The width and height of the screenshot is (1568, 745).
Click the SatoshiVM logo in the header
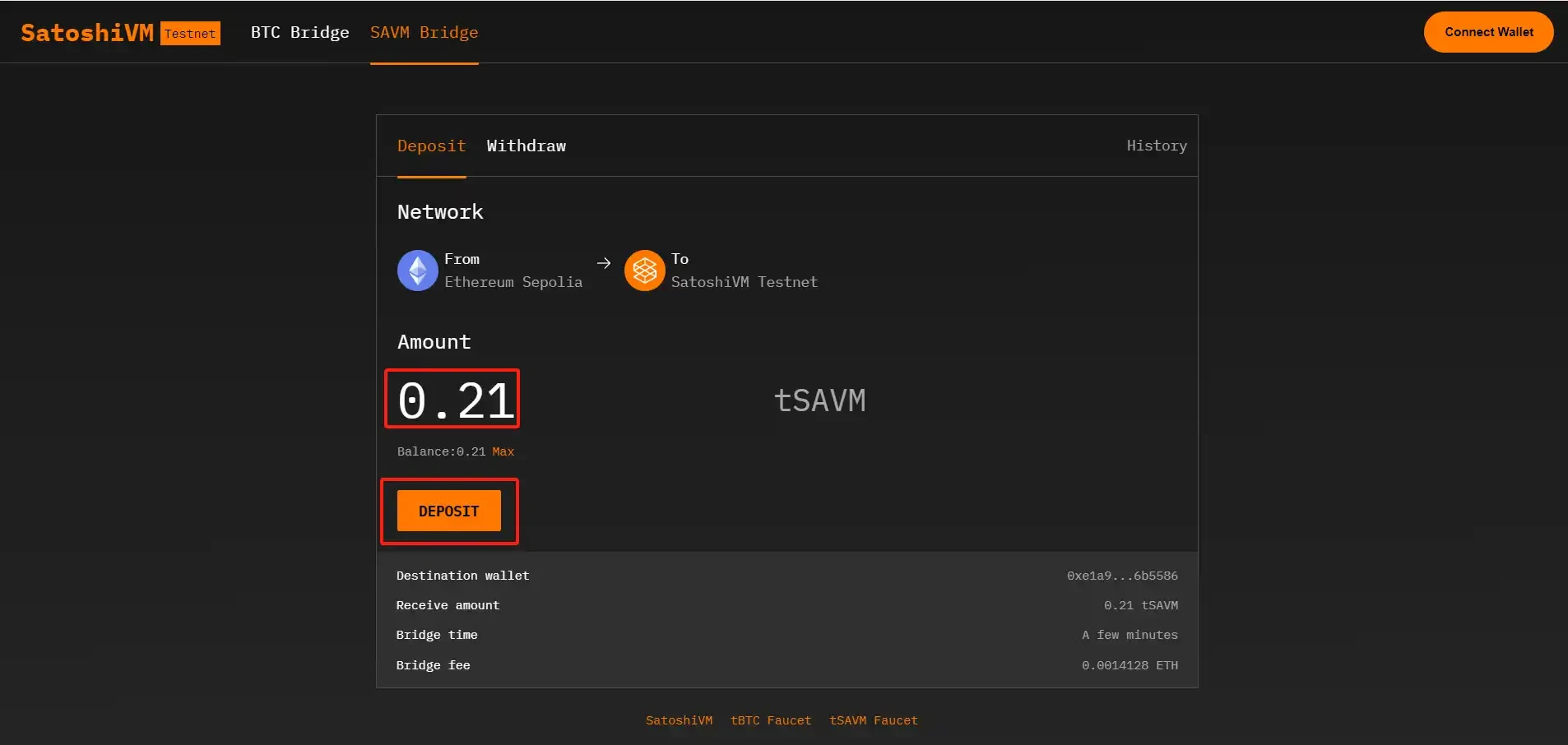[87, 33]
